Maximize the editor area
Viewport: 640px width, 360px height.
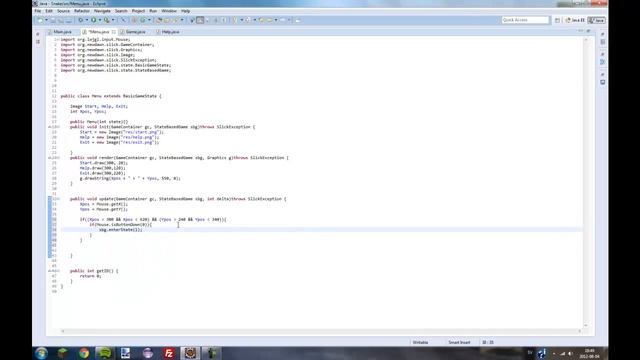[x=588, y=31]
